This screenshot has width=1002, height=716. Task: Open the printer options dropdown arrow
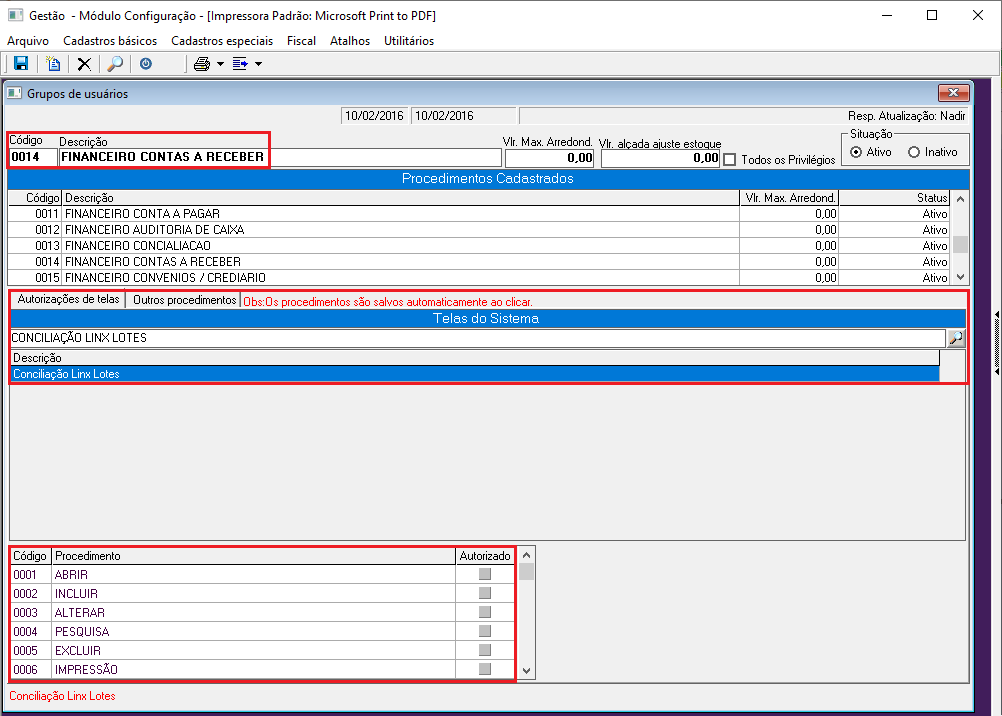pyautogui.click(x=220, y=64)
